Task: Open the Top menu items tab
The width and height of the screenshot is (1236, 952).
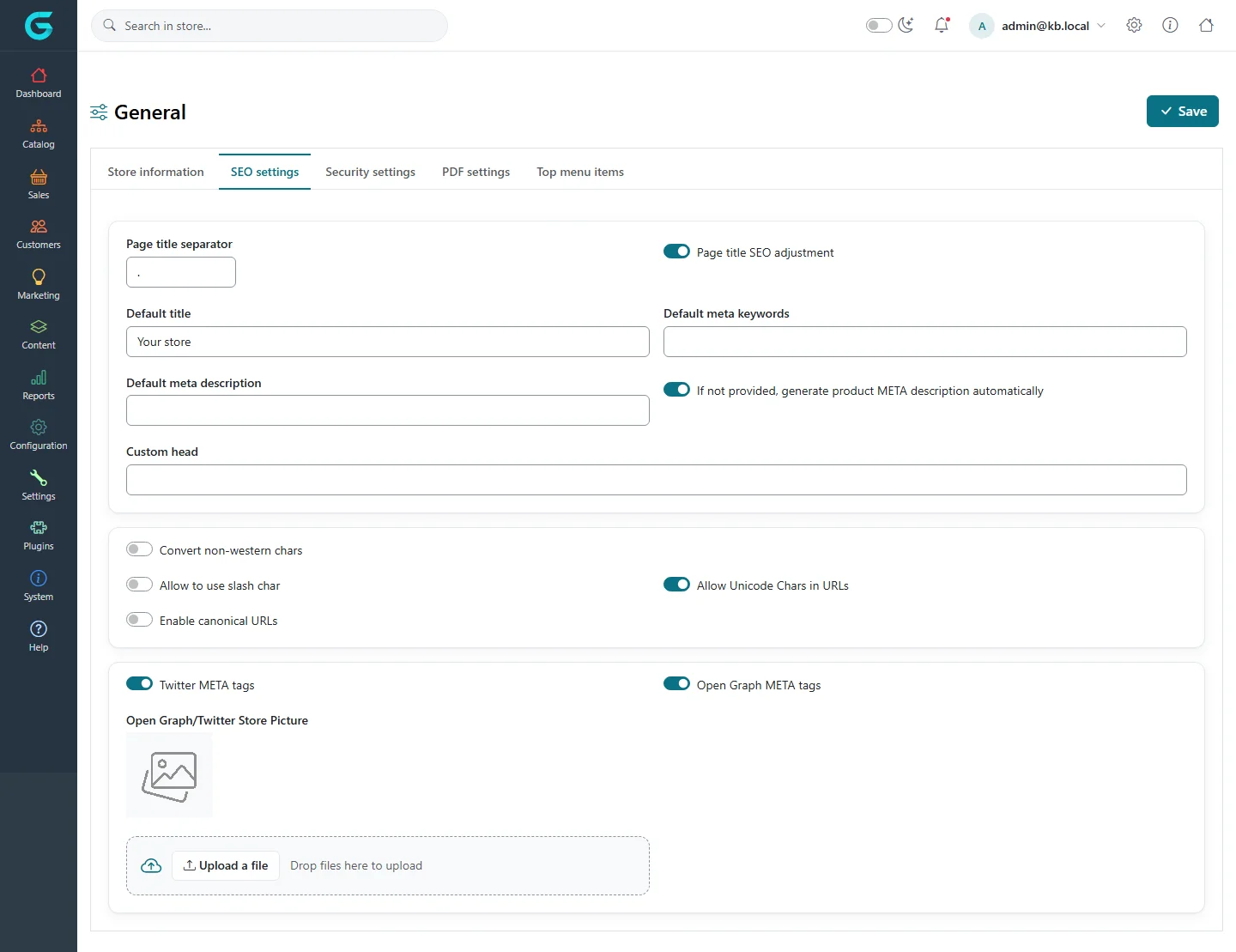Action: (580, 172)
